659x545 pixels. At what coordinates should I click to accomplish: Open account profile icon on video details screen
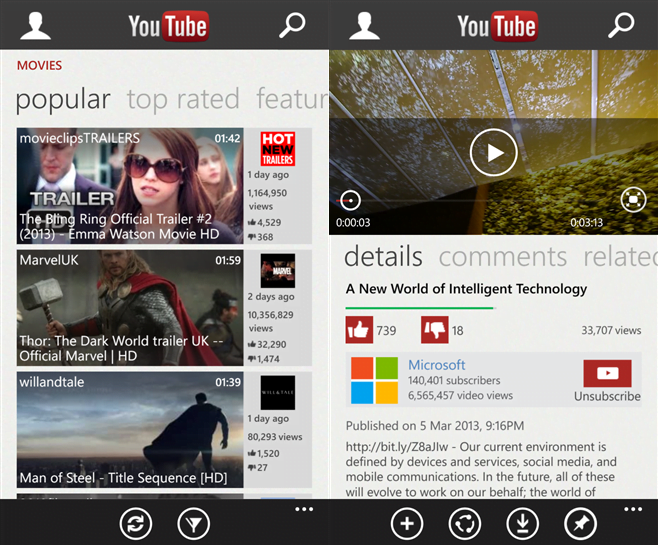(364, 26)
